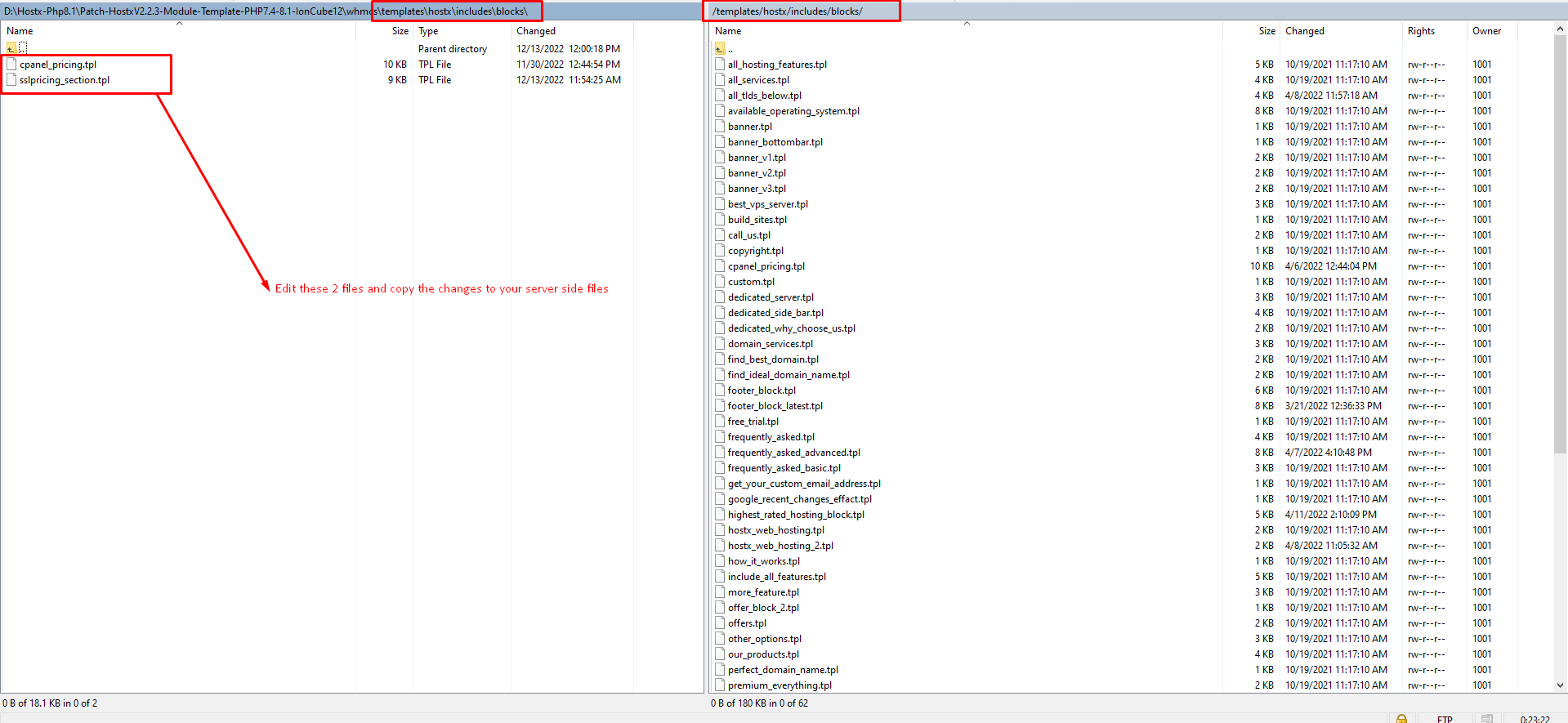Image resolution: width=1568 pixels, height=723 pixels.
Task: Click the remote Rights column header
Action: [x=1421, y=31]
